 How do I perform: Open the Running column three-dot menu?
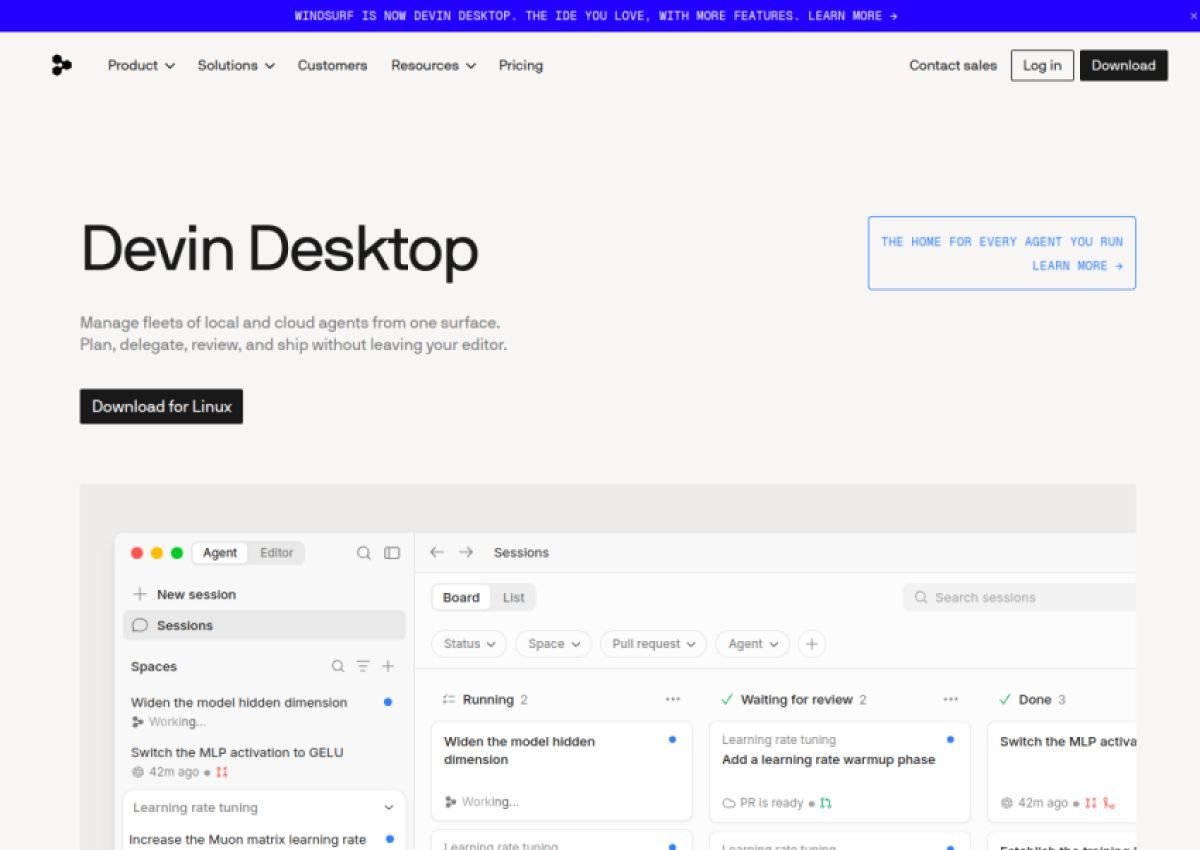673,700
